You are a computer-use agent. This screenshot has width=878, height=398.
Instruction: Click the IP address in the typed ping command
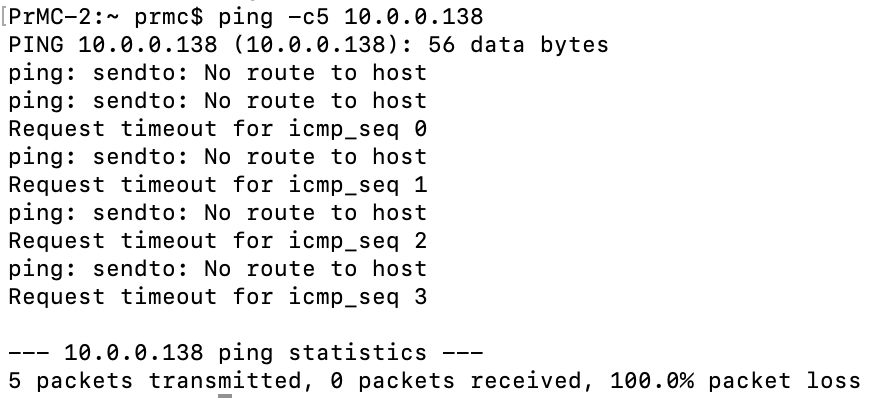(413, 17)
